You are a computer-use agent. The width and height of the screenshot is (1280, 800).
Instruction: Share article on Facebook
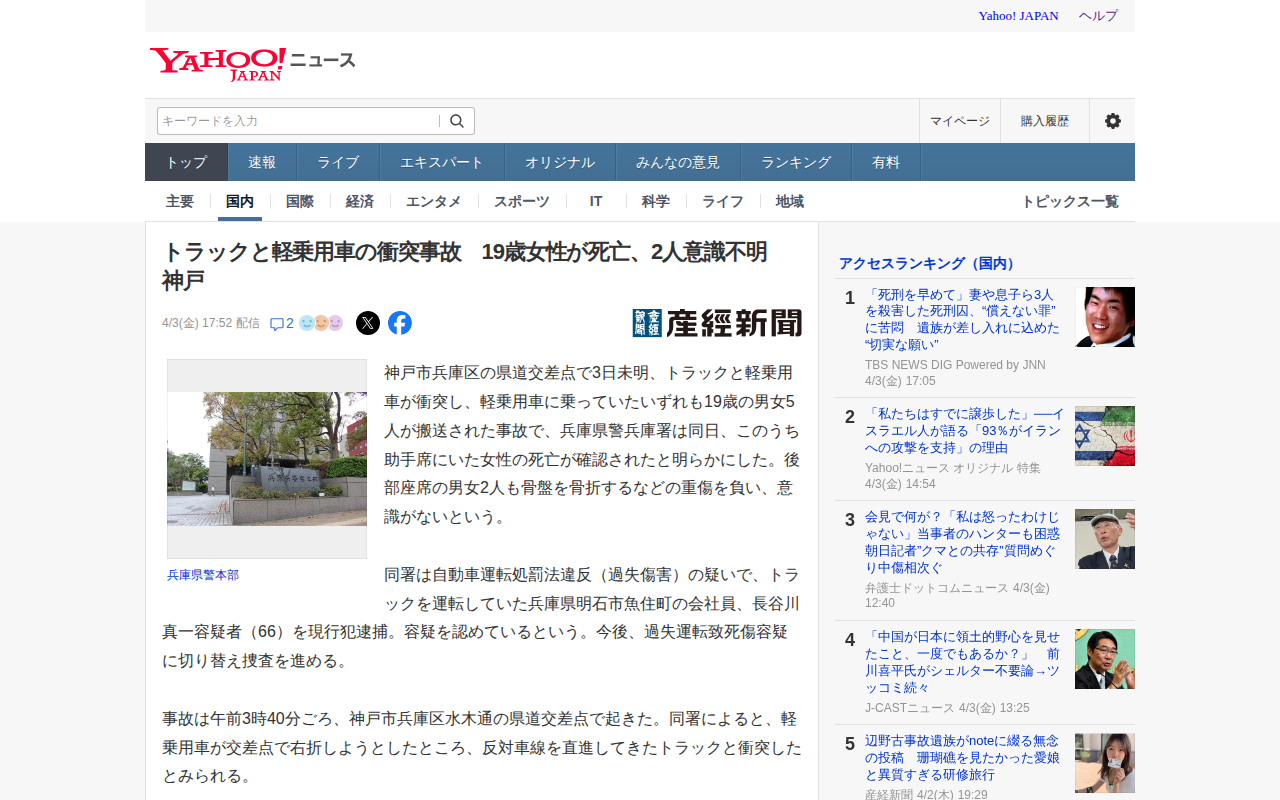[x=400, y=323]
